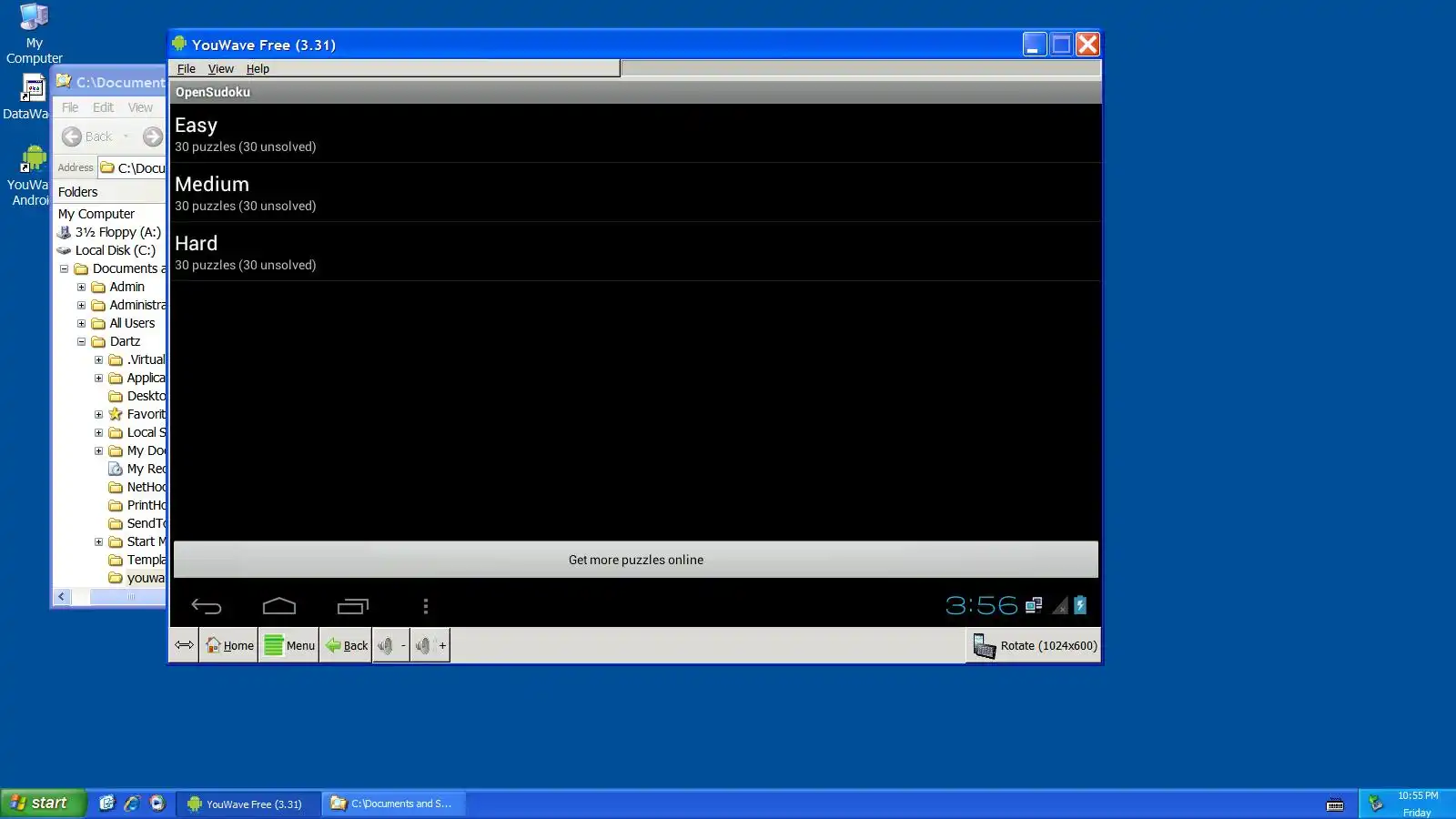The width and height of the screenshot is (1456, 819).
Task: Collapse the Dartz folder tree node
Action: 81,341
